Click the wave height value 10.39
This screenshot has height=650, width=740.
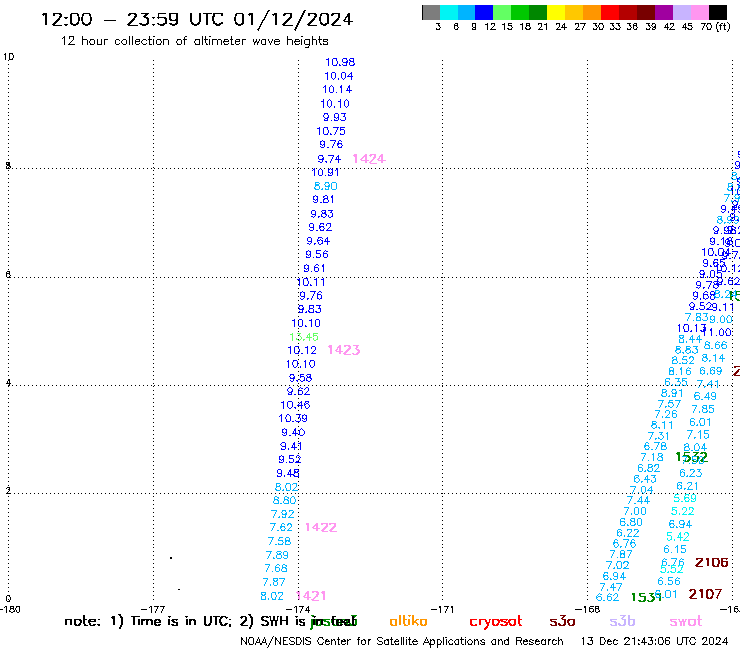tap(293, 418)
